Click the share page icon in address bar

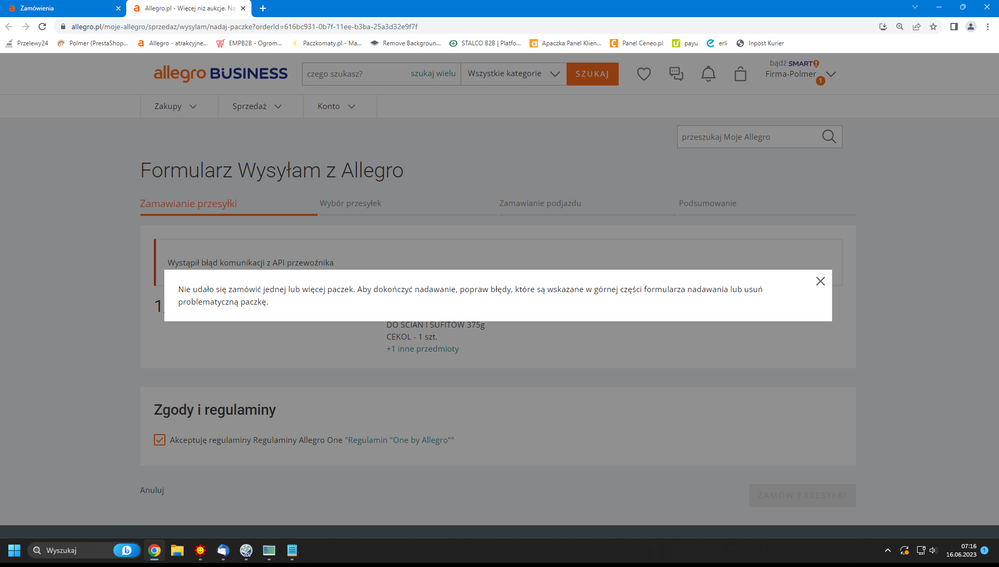tap(916, 27)
